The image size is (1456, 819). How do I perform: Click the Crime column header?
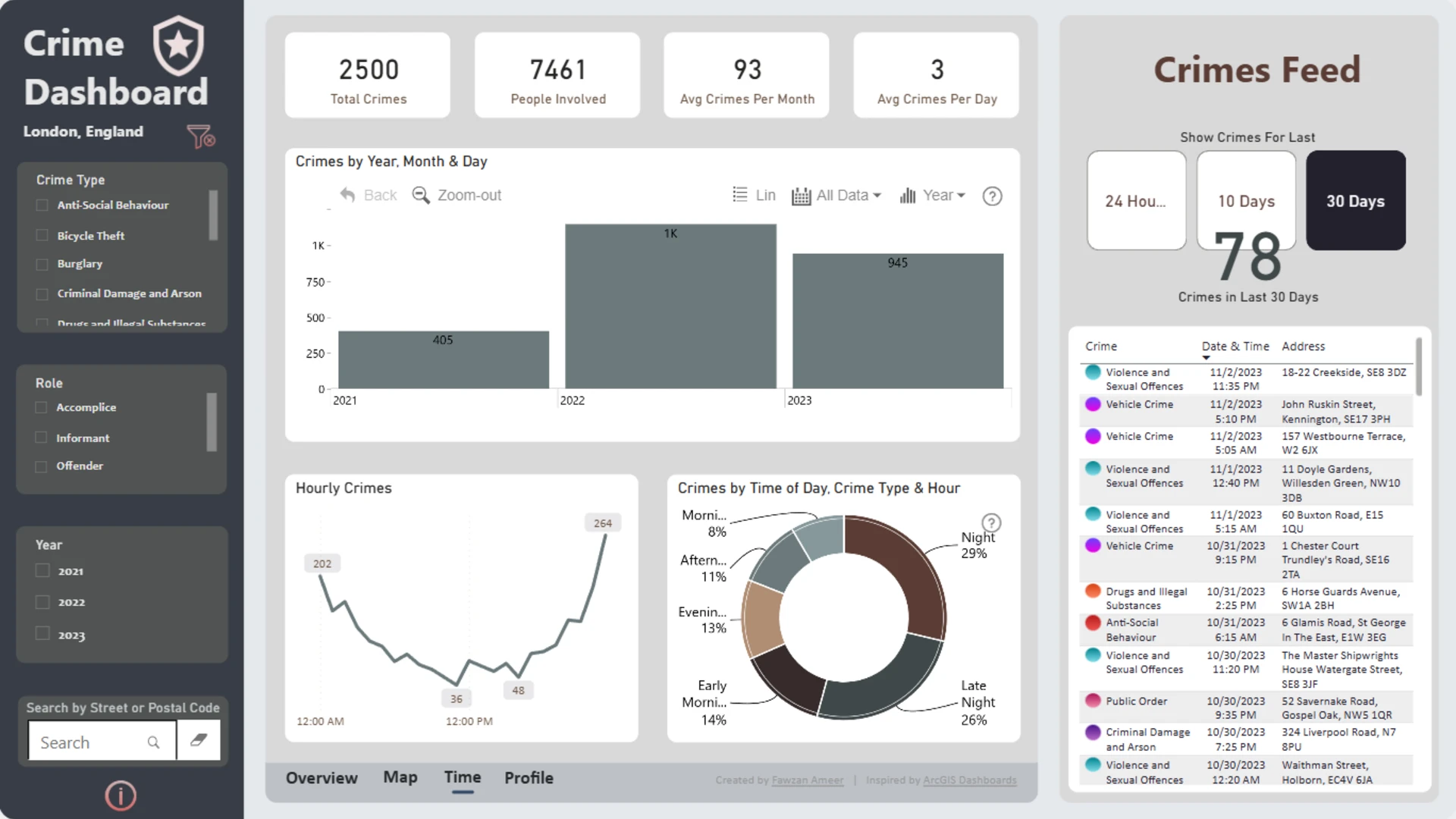click(1101, 347)
